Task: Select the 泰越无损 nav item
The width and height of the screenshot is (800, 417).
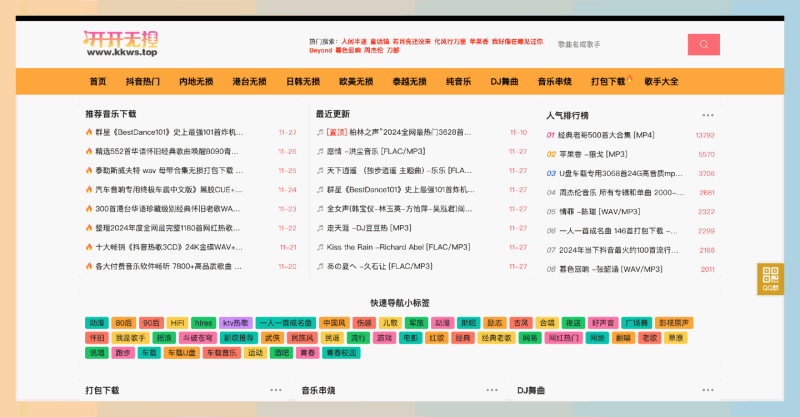Action: (x=409, y=82)
